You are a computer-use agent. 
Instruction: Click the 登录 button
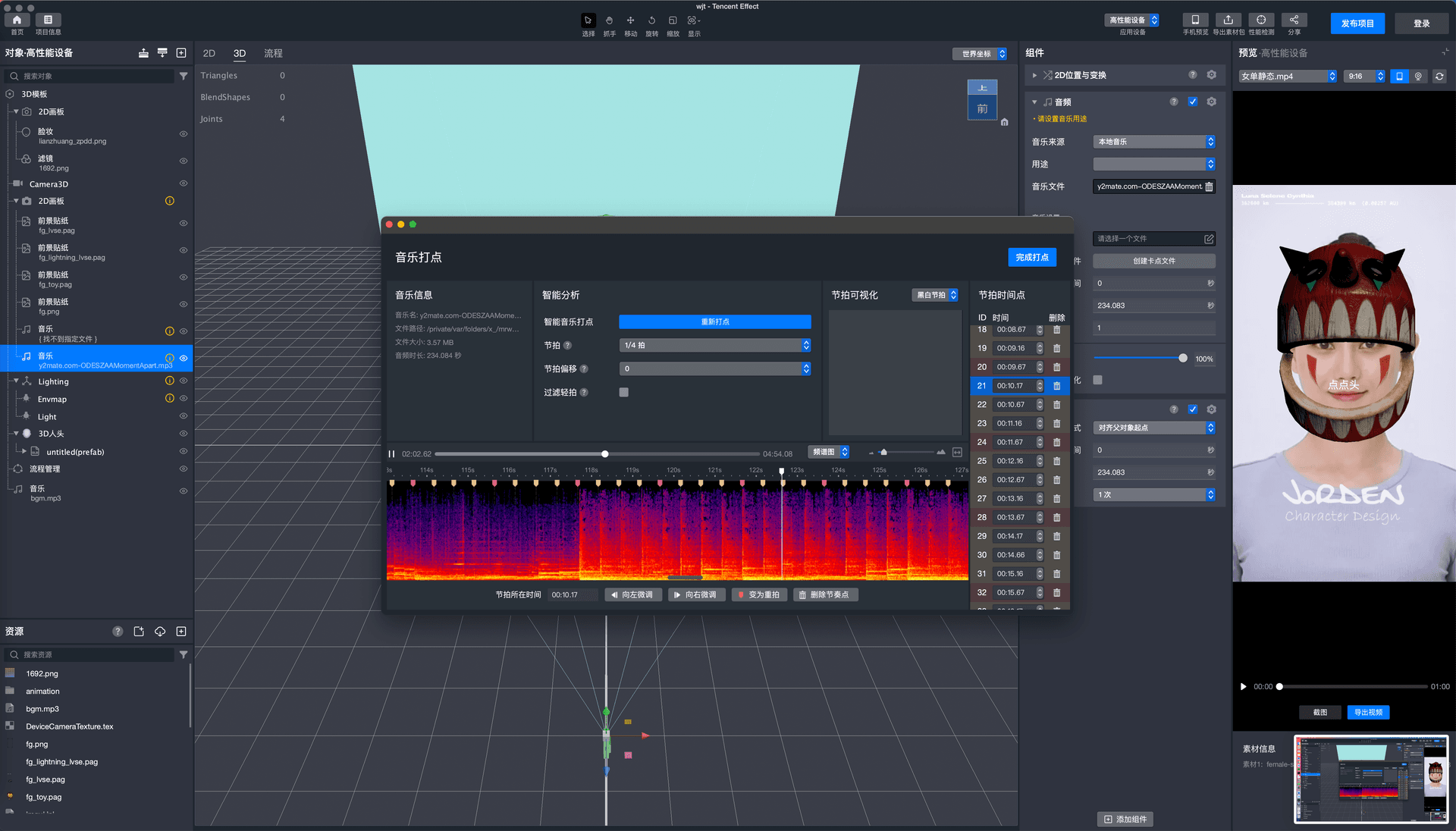(x=1422, y=24)
